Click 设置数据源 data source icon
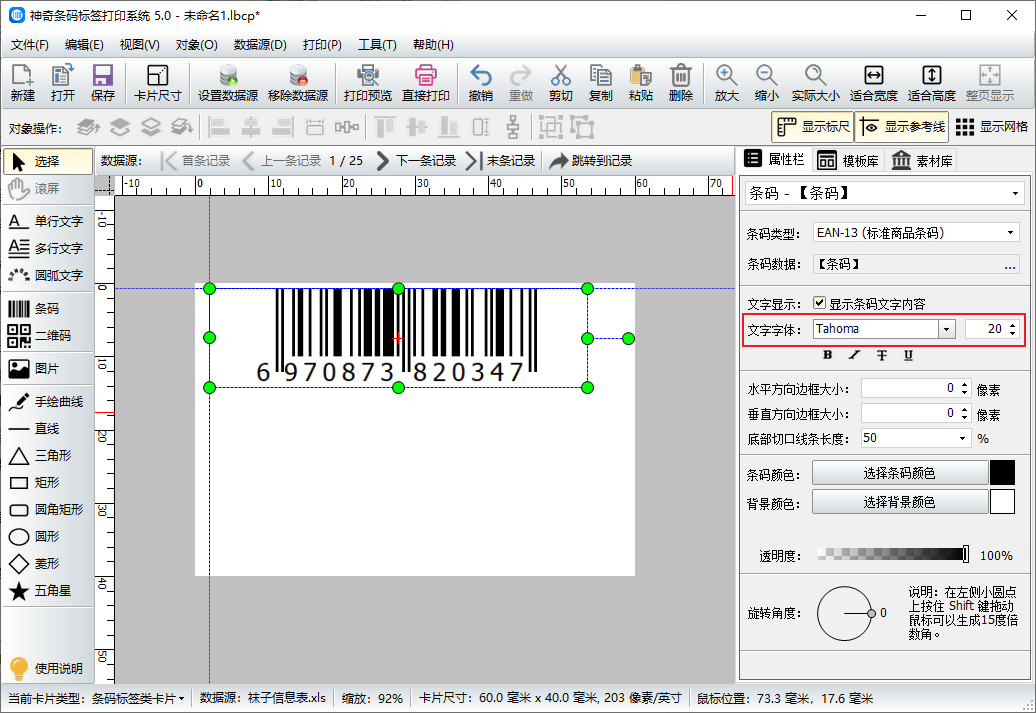This screenshot has width=1036, height=713. tap(228, 83)
